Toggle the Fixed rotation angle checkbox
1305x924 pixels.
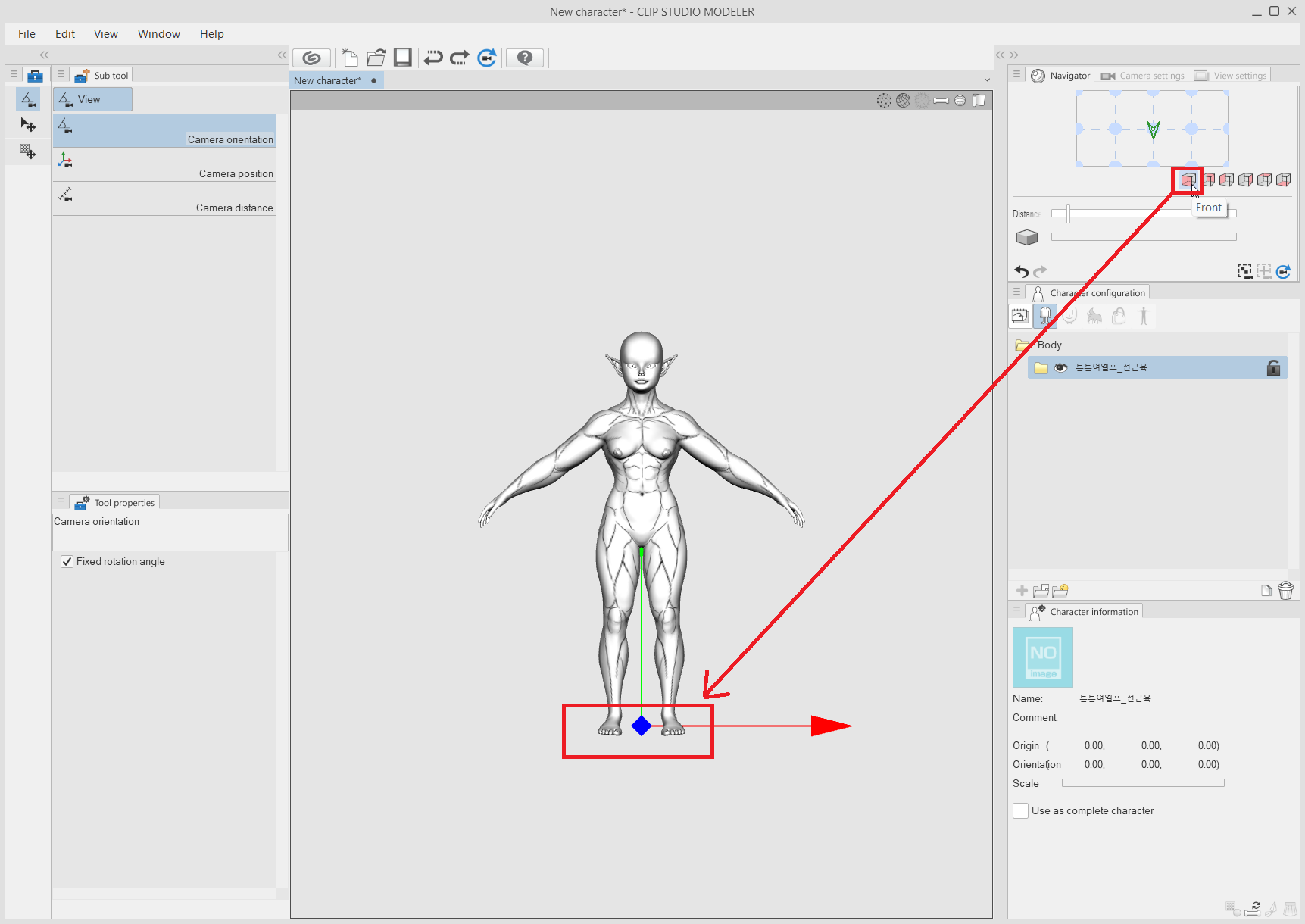(67, 561)
